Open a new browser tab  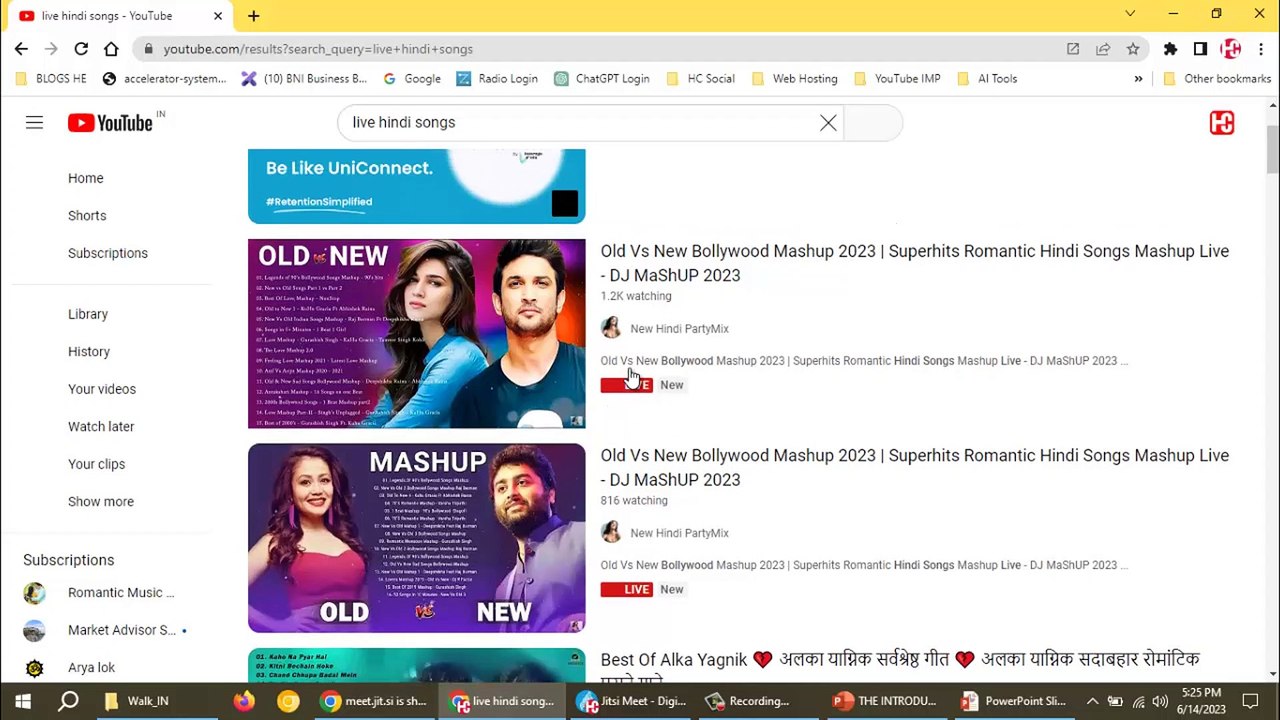(x=254, y=16)
